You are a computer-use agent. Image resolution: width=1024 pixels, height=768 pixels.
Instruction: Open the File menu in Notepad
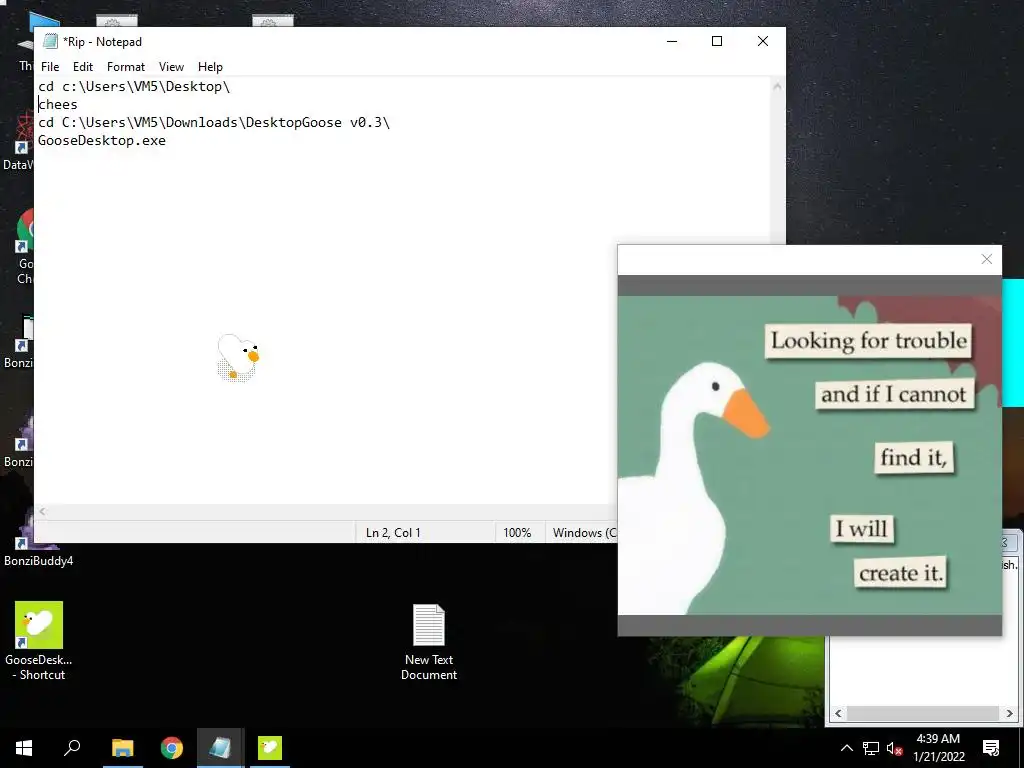pos(50,67)
